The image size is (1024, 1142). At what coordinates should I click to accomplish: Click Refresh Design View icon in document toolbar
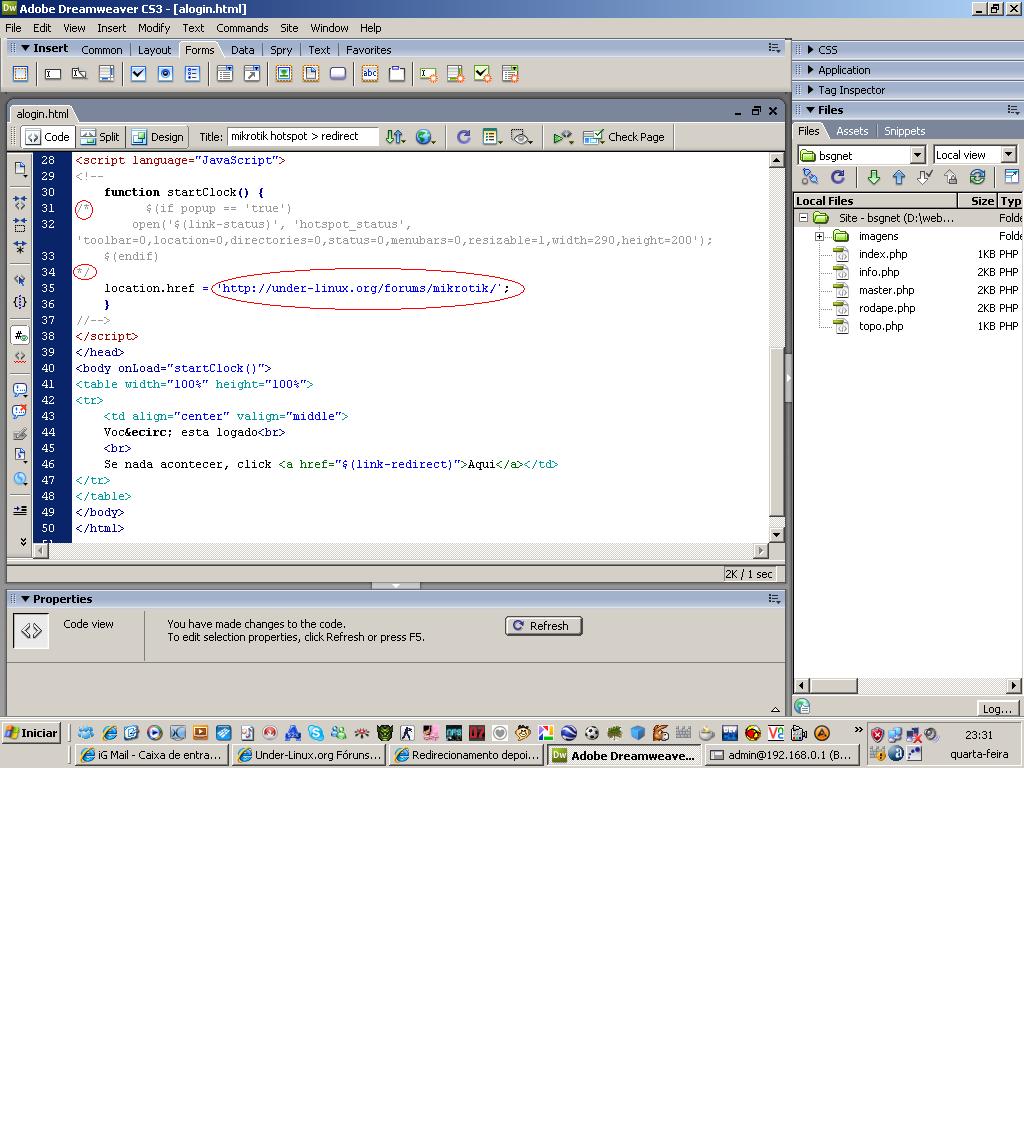tap(463, 137)
